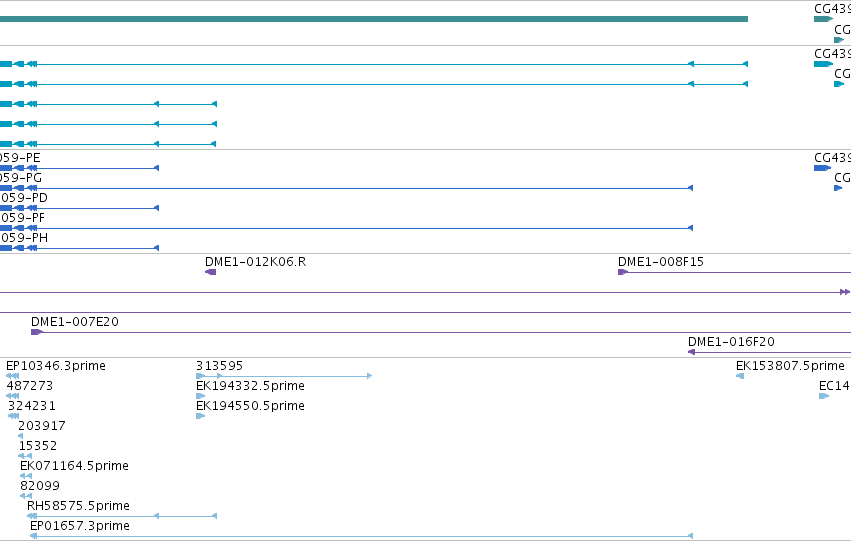Select the EK153807.5prime label
The image size is (851, 541).
(790, 366)
